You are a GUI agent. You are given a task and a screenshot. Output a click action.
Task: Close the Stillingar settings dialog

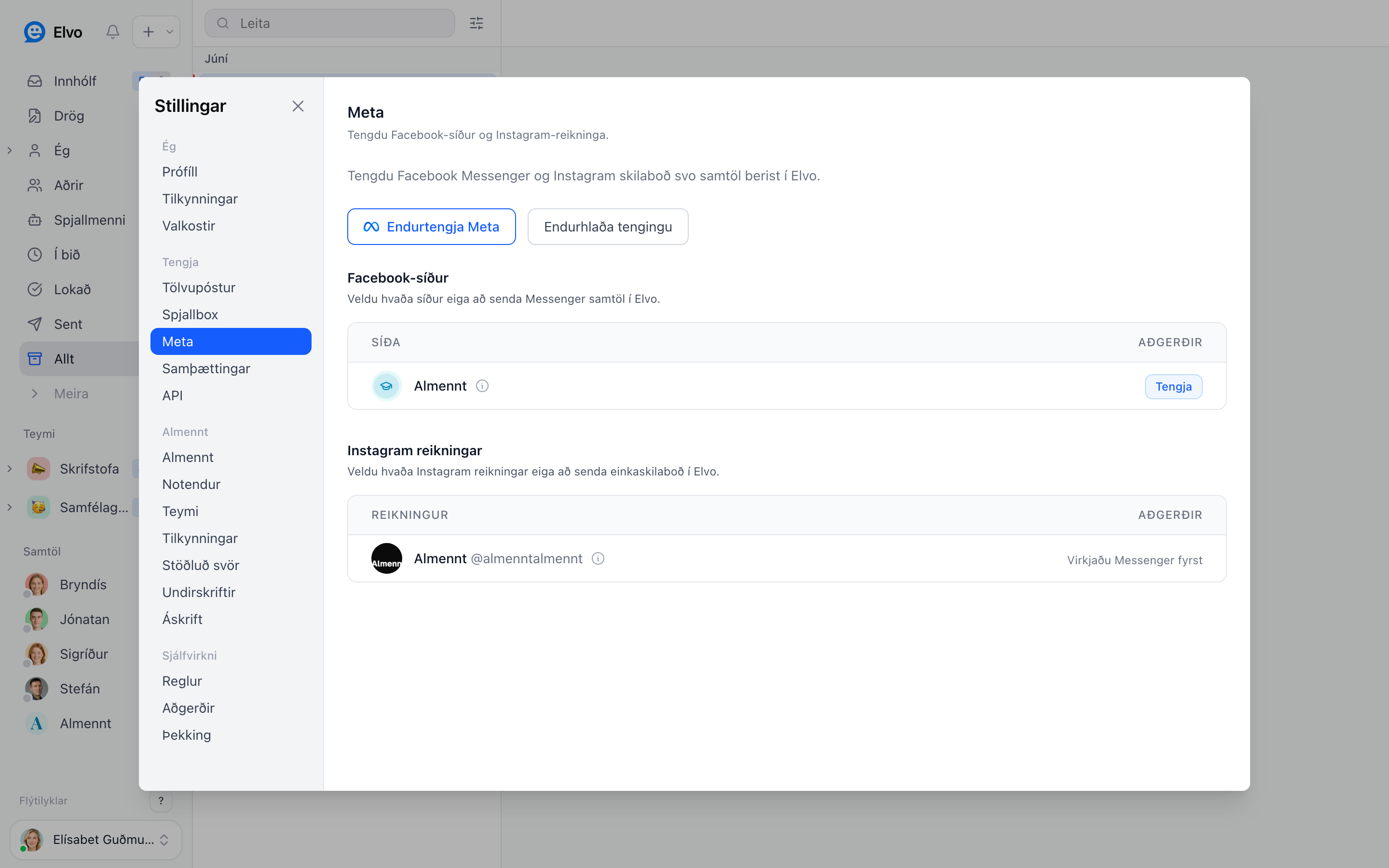(x=298, y=106)
